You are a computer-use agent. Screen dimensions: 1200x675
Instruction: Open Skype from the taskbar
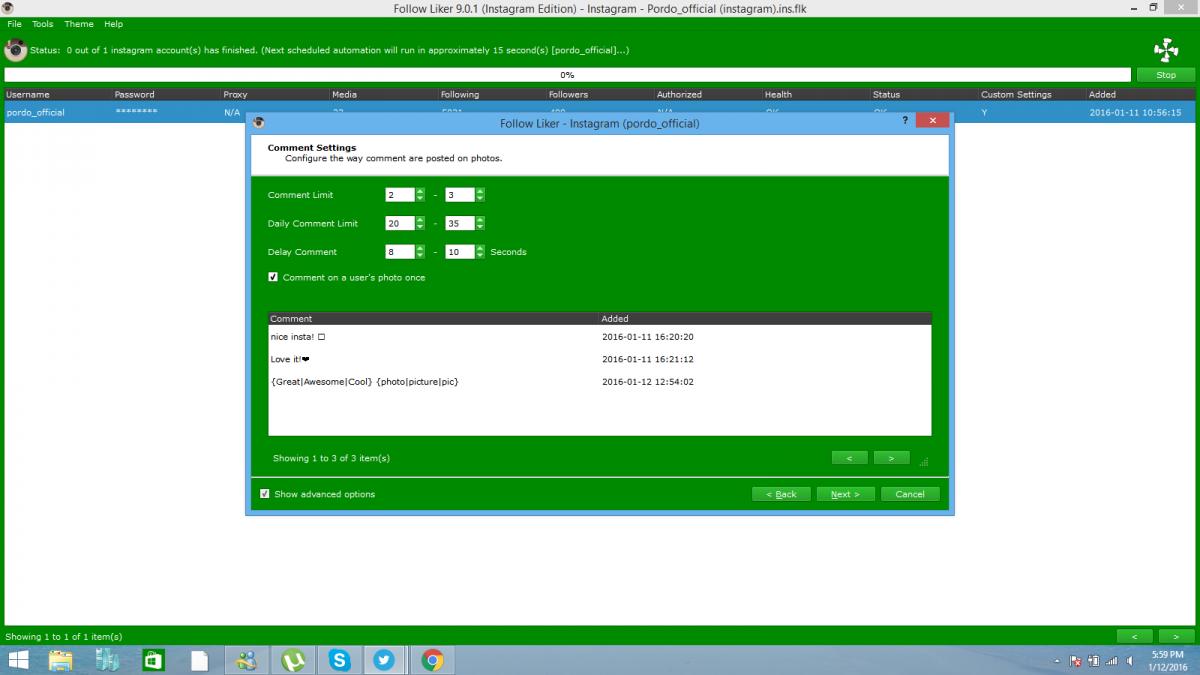coord(339,660)
